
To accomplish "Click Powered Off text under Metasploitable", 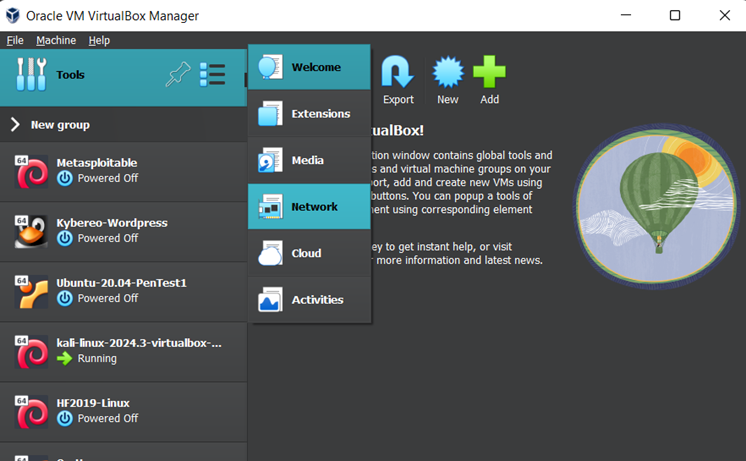I will click(x=108, y=178).
